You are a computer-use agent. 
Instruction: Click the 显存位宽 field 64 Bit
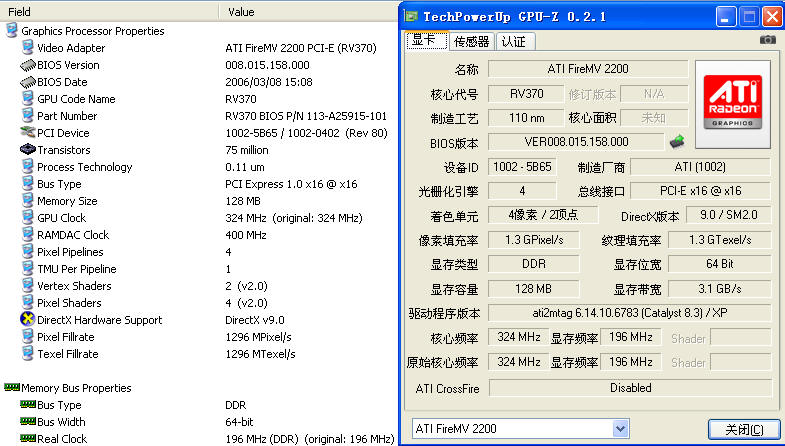tap(719, 264)
